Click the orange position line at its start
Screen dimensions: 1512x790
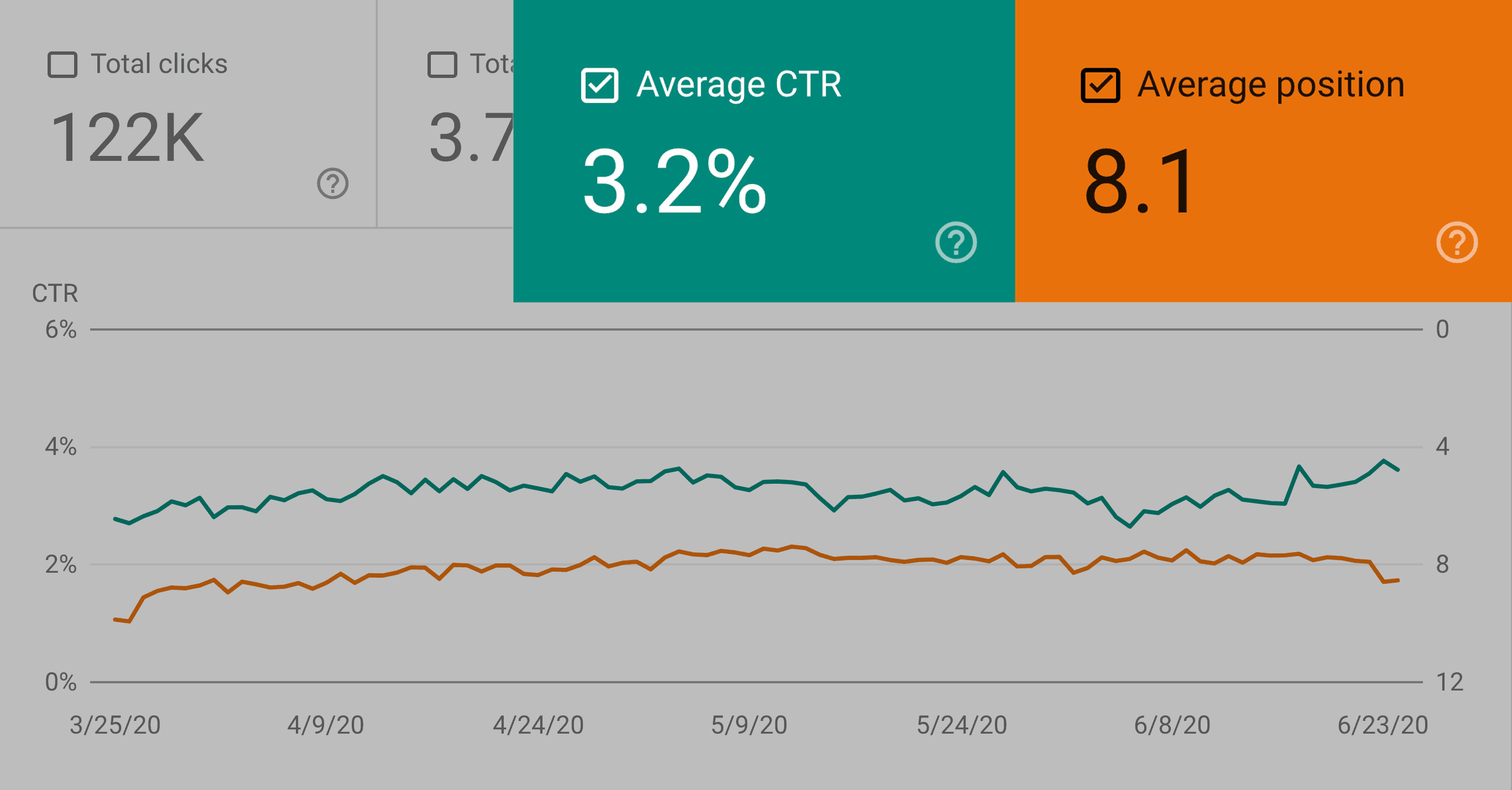tap(115, 619)
